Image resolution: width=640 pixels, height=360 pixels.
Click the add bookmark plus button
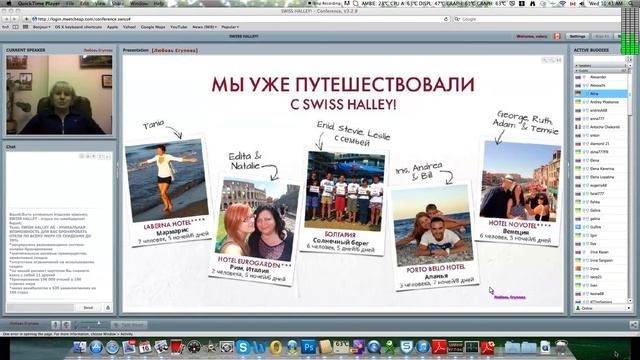click(x=26, y=19)
